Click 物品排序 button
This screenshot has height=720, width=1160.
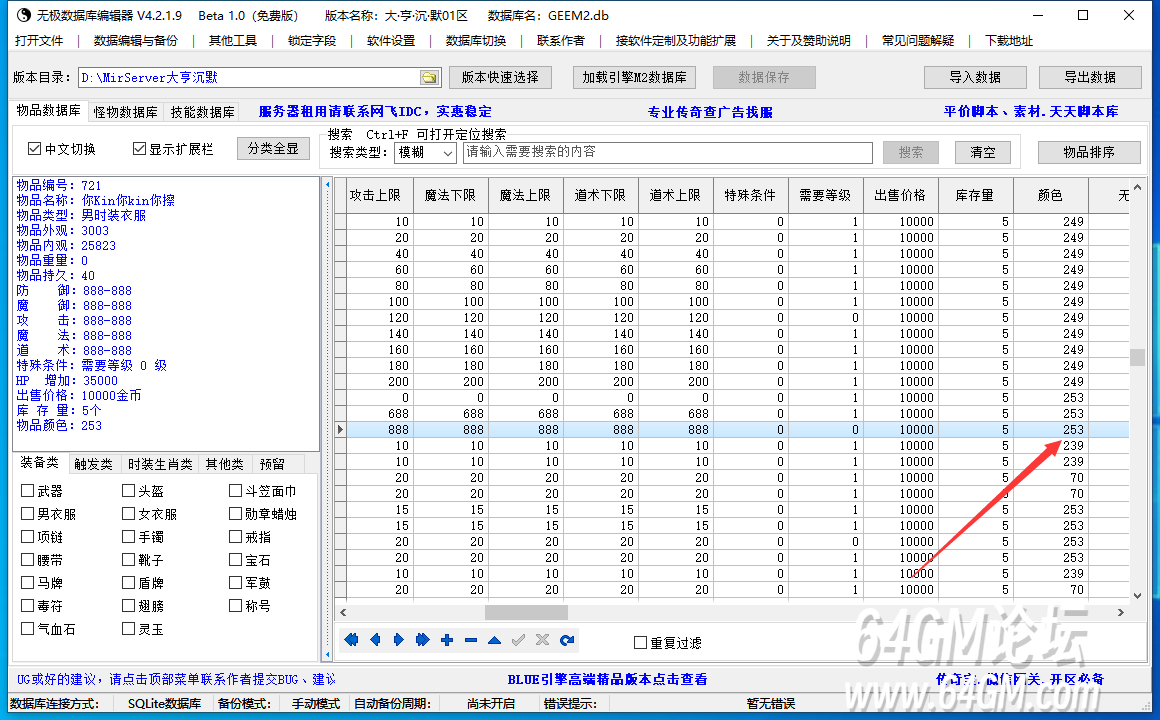1089,152
